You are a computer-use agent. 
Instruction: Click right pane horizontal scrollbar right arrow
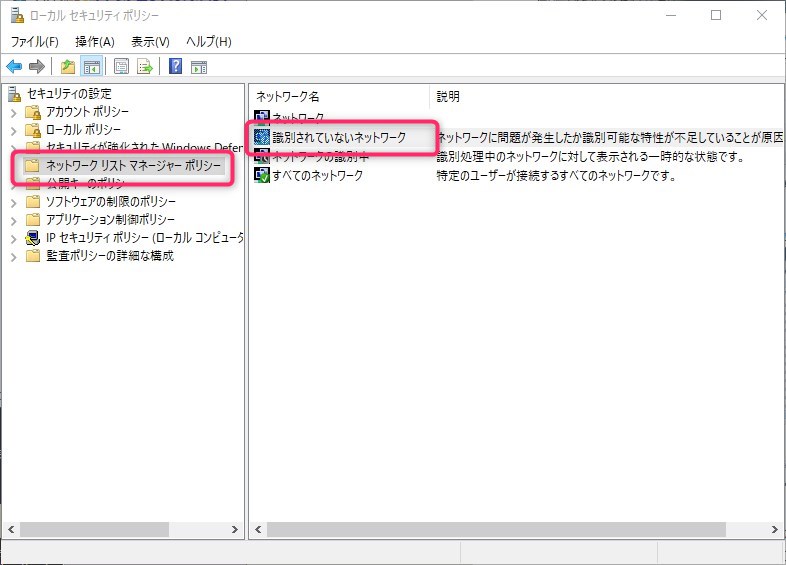tap(774, 529)
